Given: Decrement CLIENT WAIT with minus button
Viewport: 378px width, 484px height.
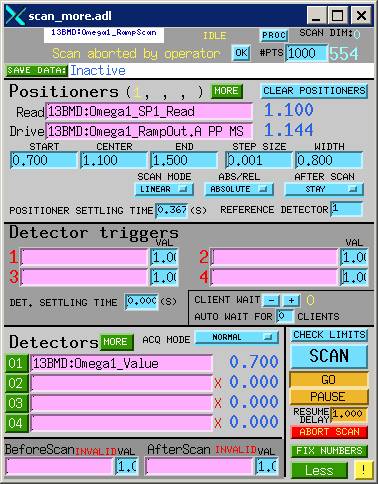Looking at the screenshot, I should [271, 300].
